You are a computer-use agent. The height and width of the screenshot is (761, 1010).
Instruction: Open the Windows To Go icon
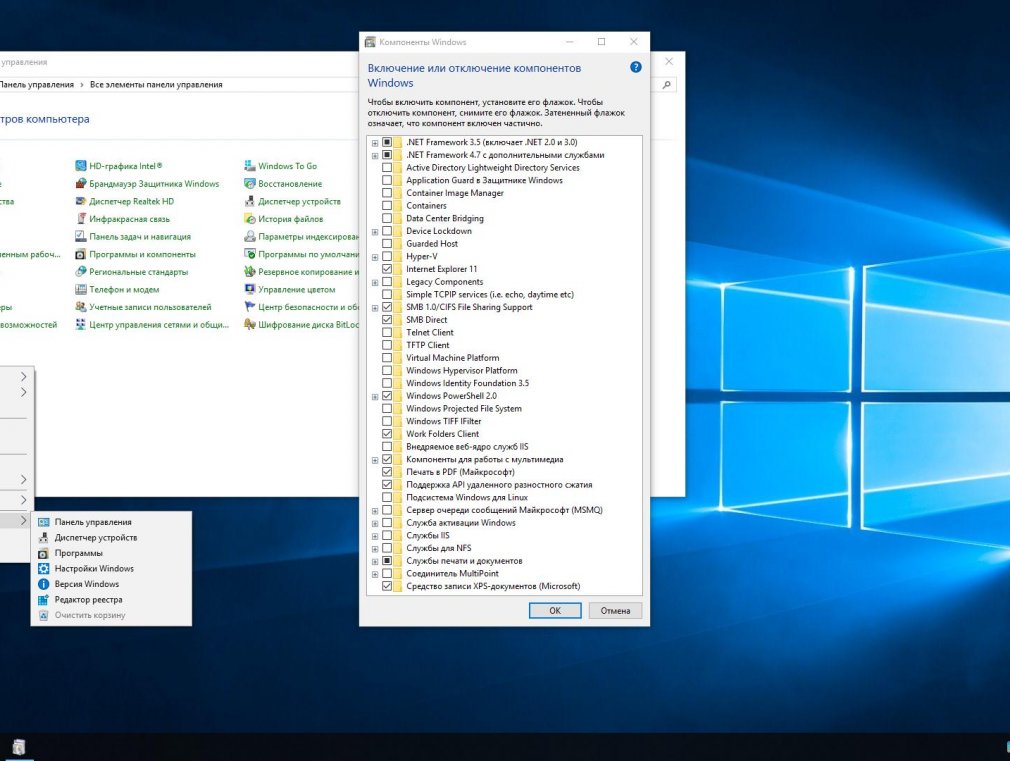250,166
